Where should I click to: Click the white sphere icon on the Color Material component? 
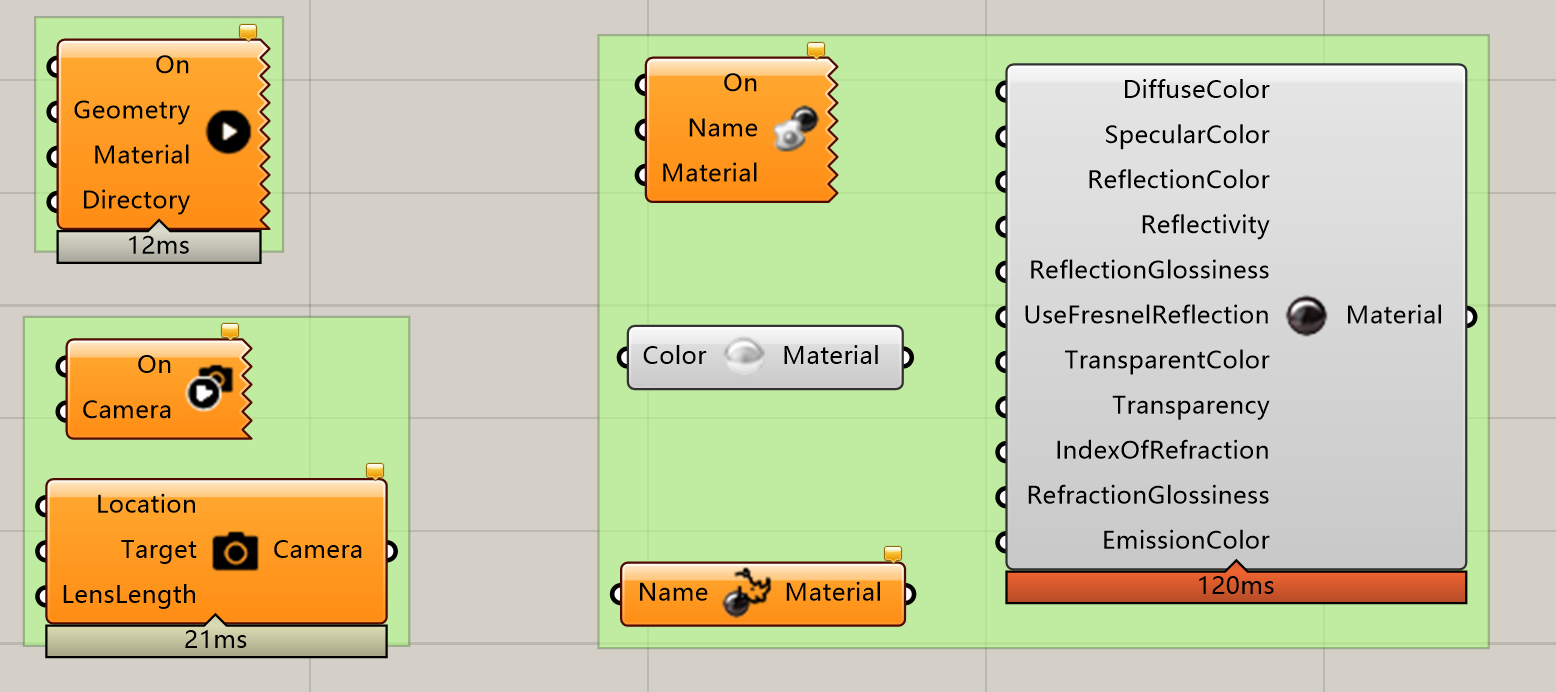(x=744, y=356)
